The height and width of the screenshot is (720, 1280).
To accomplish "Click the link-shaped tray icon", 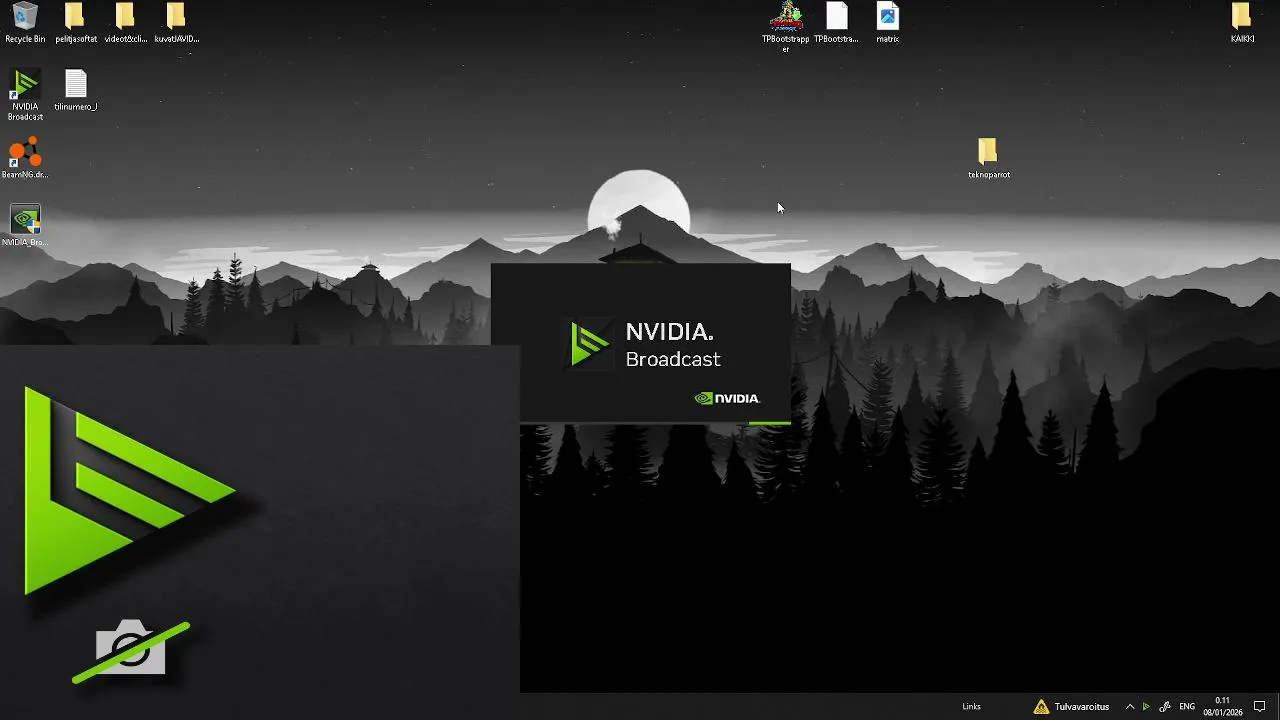I will pyautogui.click(x=1165, y=707).
